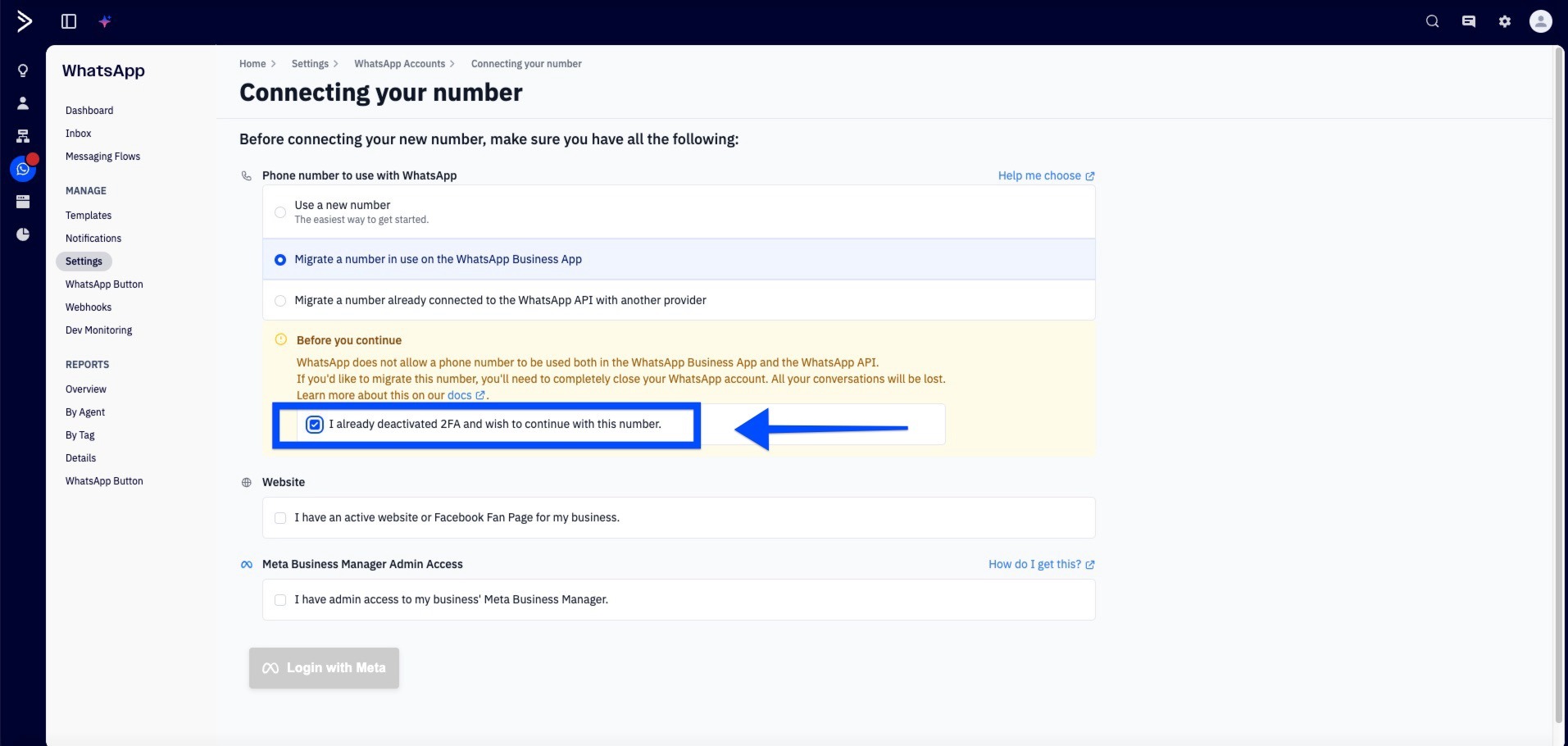The image size is (1568, 746).
Task: Open the user profile avatar
Action: point(1541,21)
